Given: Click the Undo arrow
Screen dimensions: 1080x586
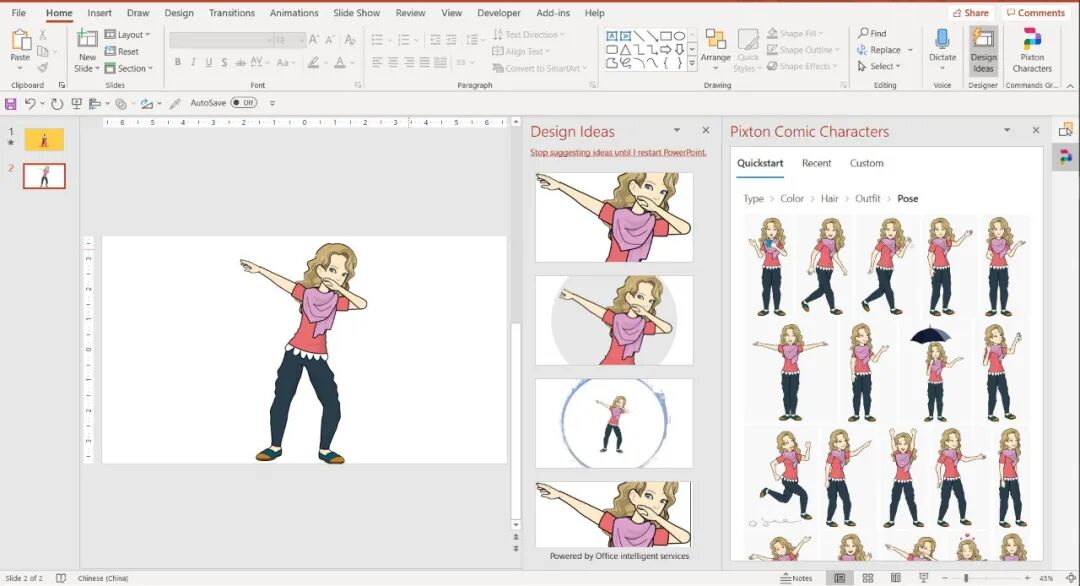Looking at the screenshot, I should click(30, 103).
